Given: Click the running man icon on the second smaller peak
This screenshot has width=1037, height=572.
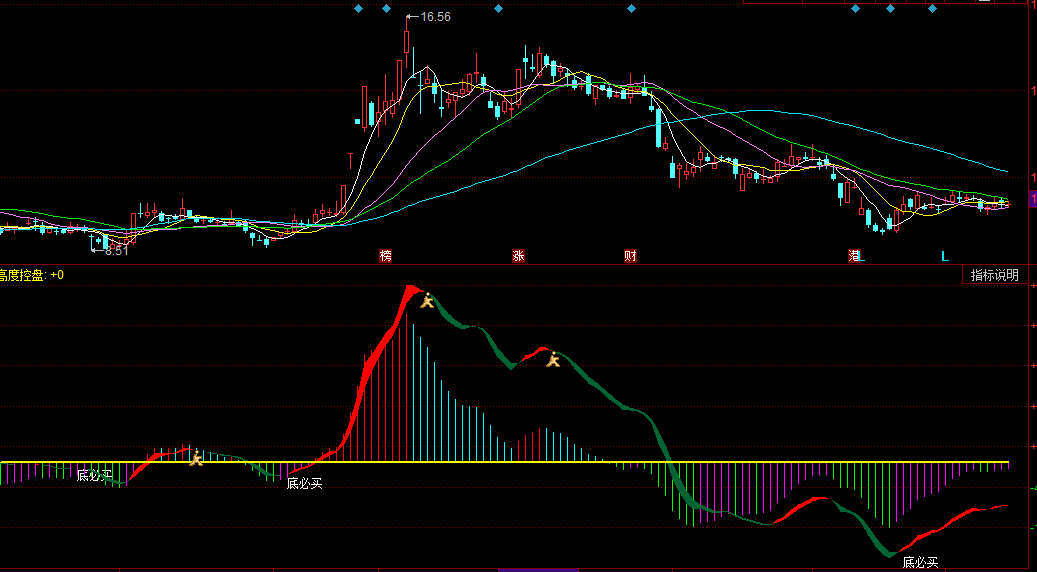Looking at the screenshot, I should point(553,359).
